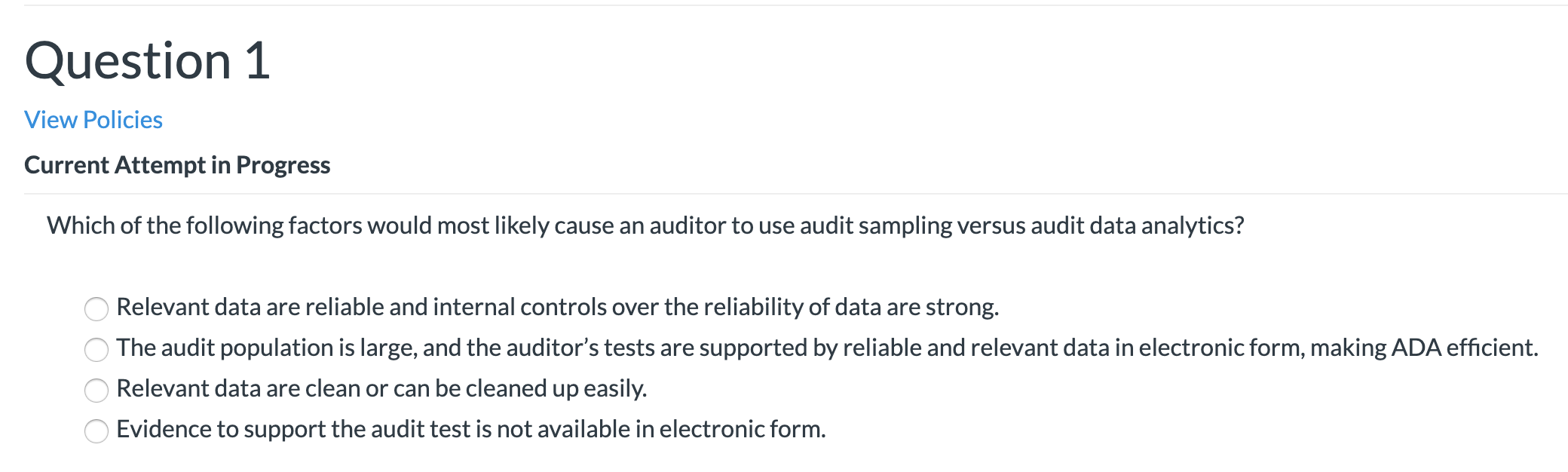Click the radio circle beside the third answer
The width and height of the screenshot is (1568, 472).
coord(95,389)
